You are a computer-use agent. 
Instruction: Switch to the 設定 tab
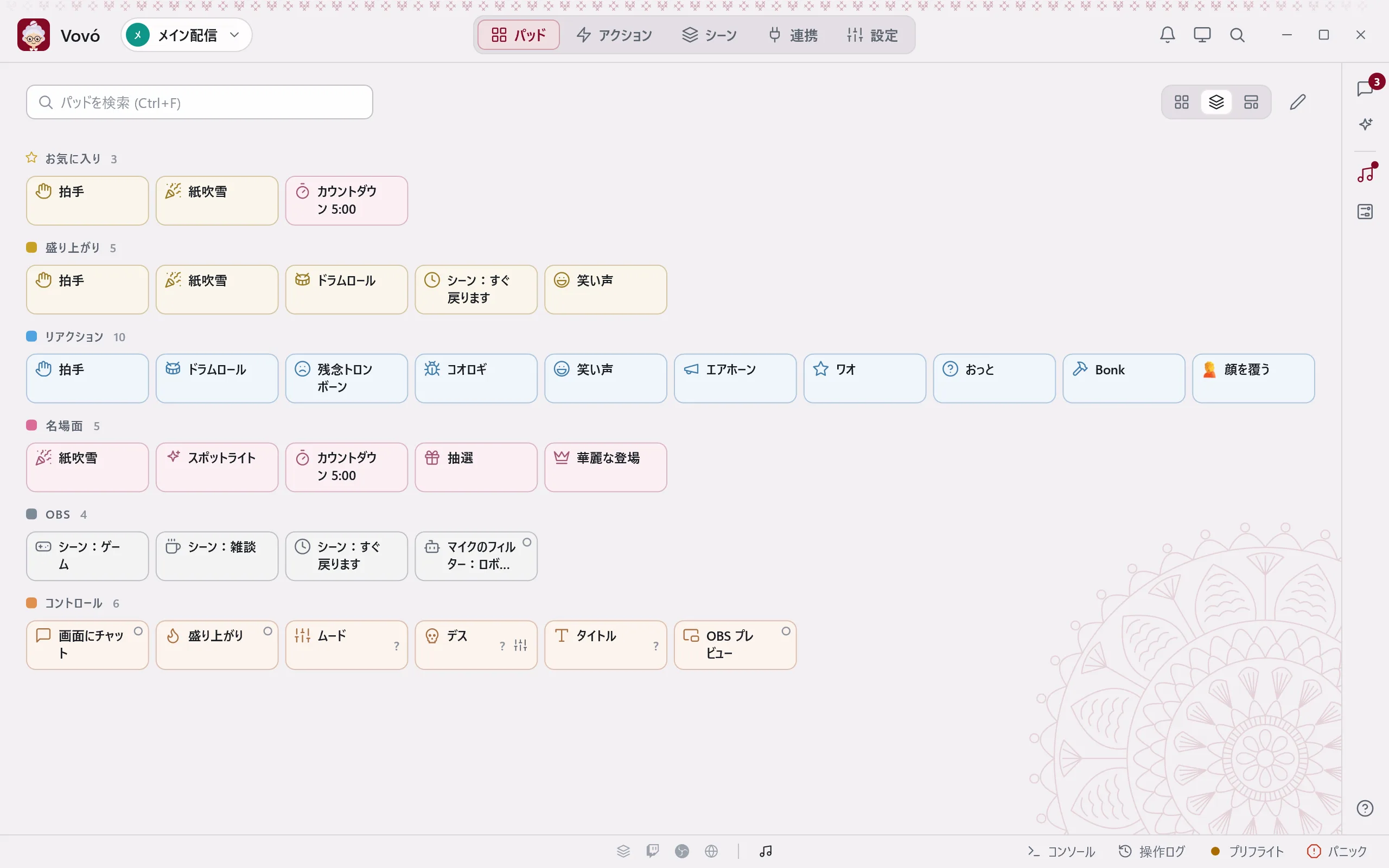coord(872,35)
